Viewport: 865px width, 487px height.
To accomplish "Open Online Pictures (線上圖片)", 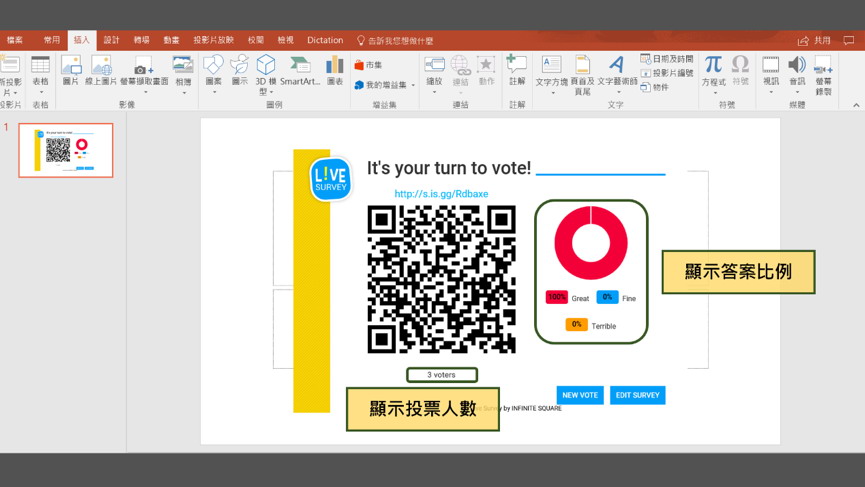I will coord(102,65).
